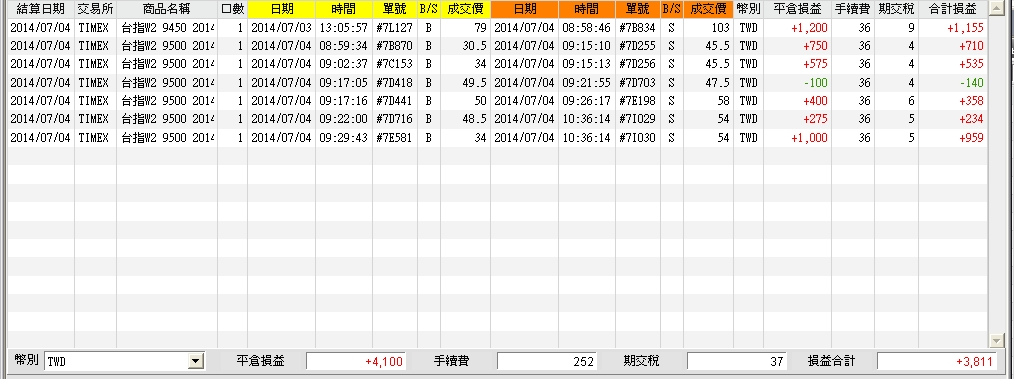Click order number #7L127

point(394,28)
